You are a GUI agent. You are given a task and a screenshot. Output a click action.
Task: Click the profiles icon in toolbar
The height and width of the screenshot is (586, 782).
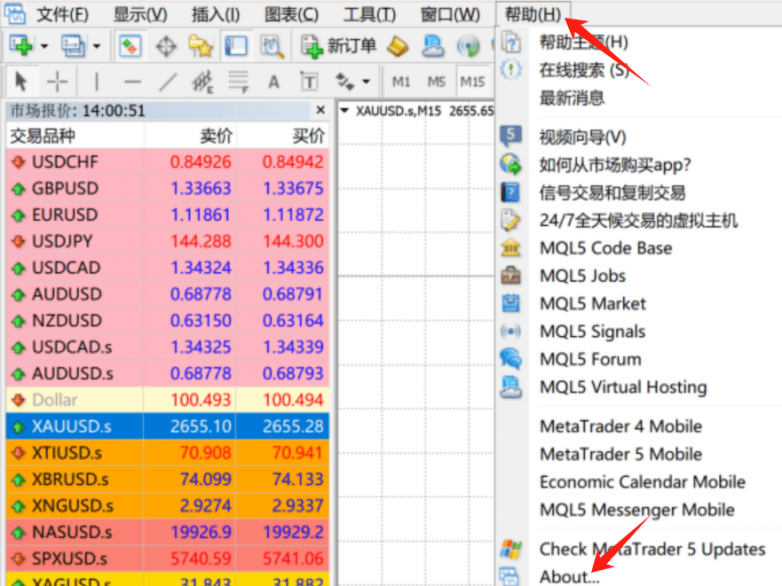coord(73,46)
